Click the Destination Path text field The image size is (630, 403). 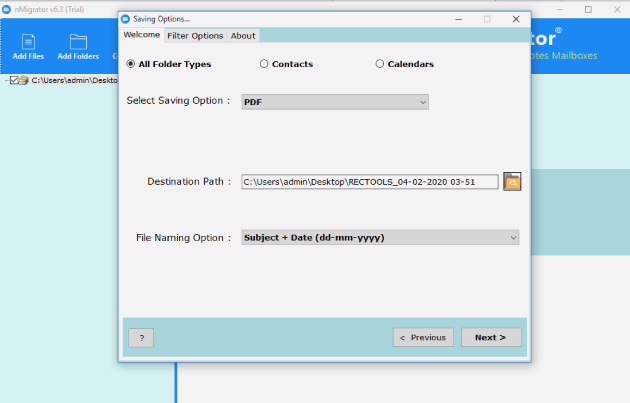[369, 182]
